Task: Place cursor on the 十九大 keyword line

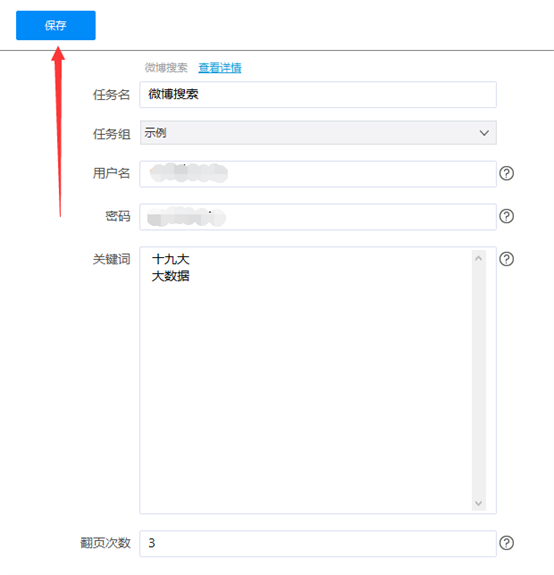Action: 170,259
